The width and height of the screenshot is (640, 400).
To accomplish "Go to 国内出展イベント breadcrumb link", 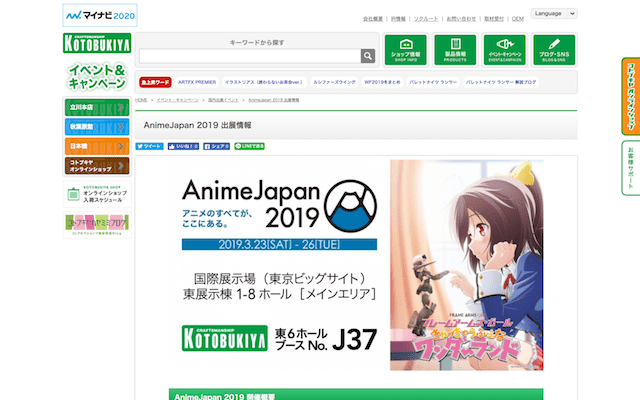I will pos(223,100).
